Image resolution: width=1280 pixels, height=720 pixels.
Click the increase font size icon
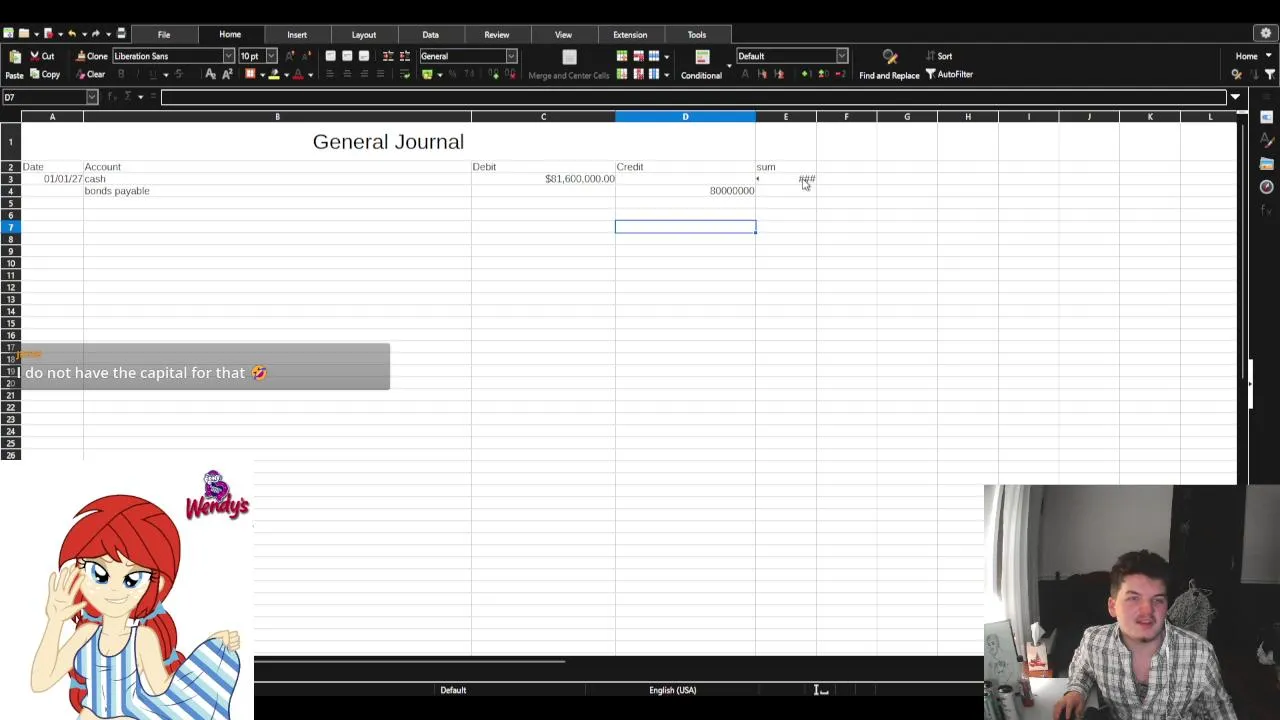(290, 56)
